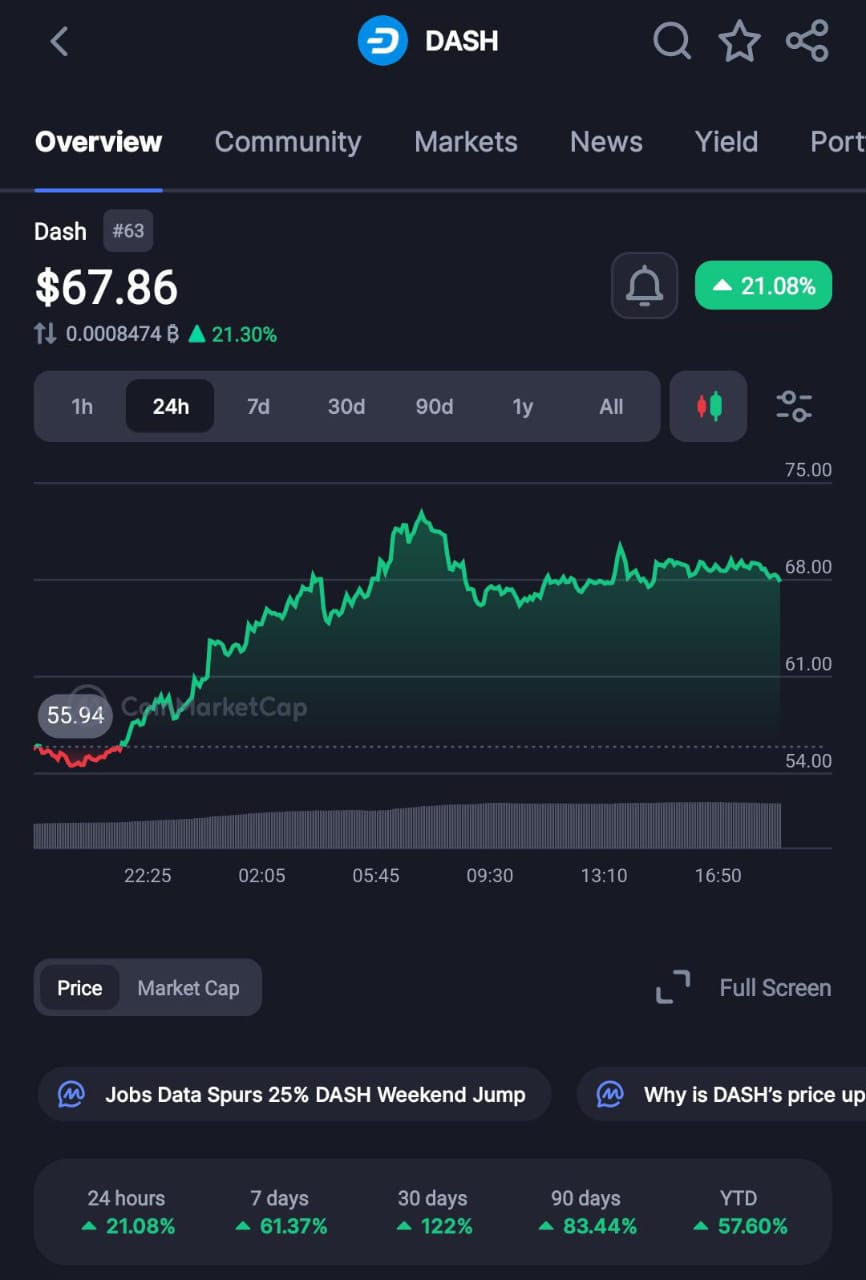Click the DASH title text in header

461,41
